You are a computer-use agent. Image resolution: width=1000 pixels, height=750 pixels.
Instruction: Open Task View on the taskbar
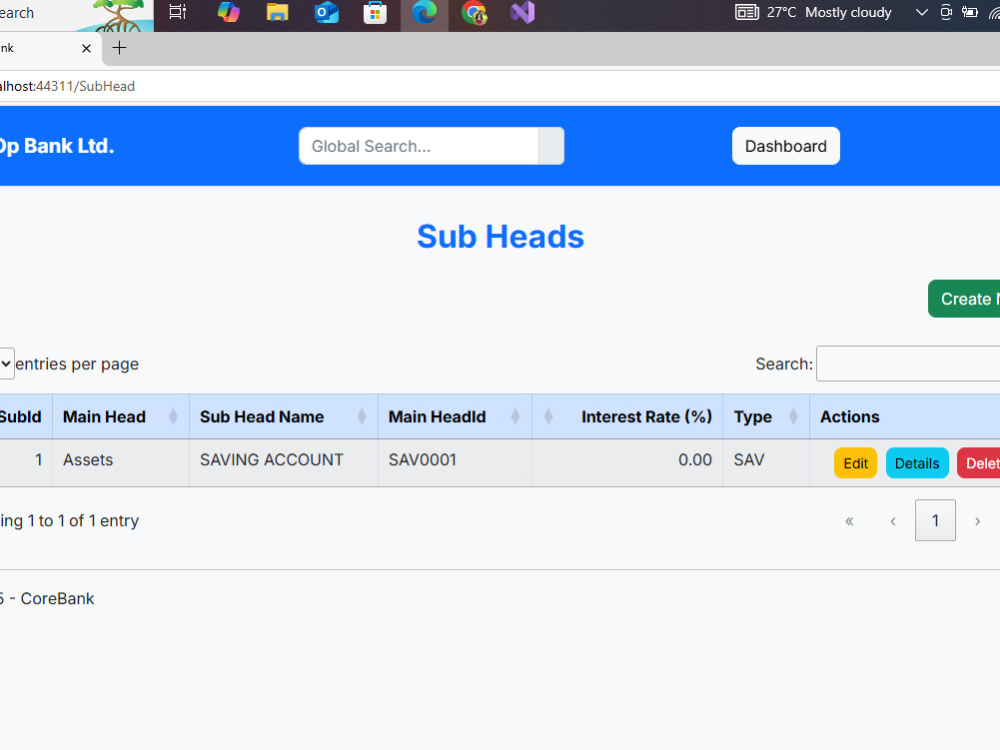pos(177,12)
